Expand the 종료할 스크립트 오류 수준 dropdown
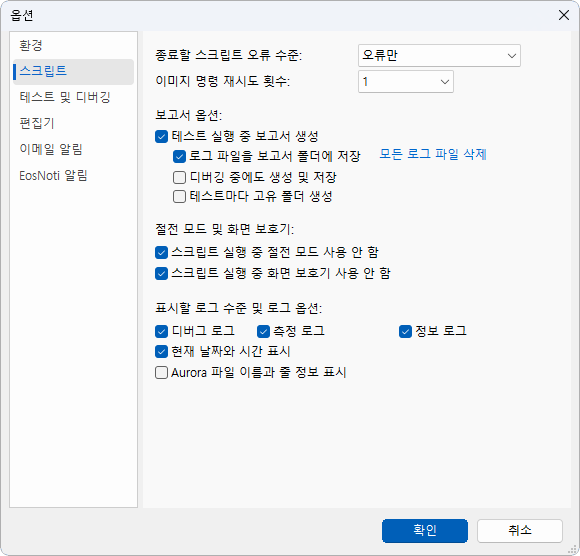This screenshot has height=556, width=580. (439, 55)
